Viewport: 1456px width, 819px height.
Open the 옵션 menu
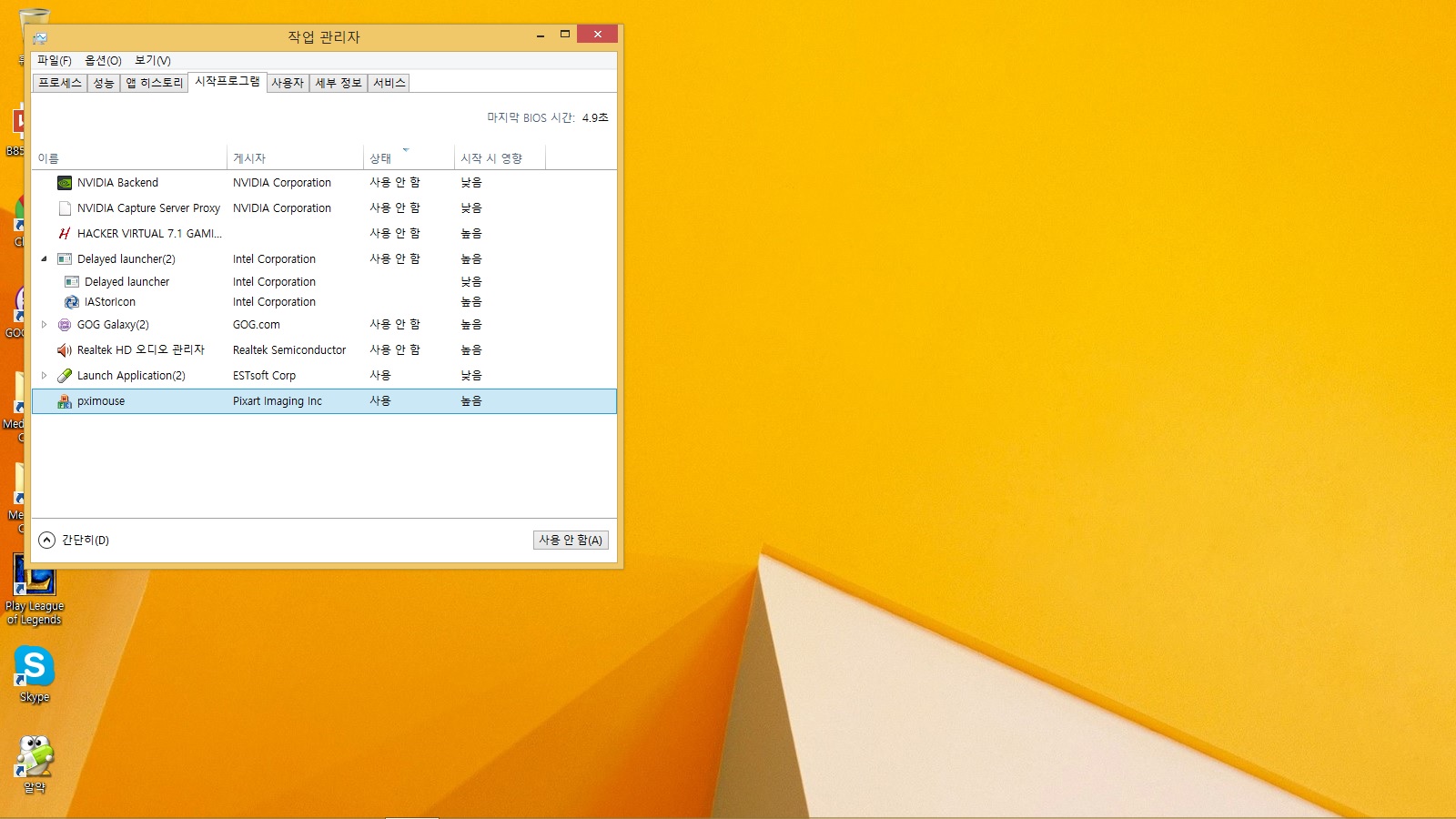point(103,61)
